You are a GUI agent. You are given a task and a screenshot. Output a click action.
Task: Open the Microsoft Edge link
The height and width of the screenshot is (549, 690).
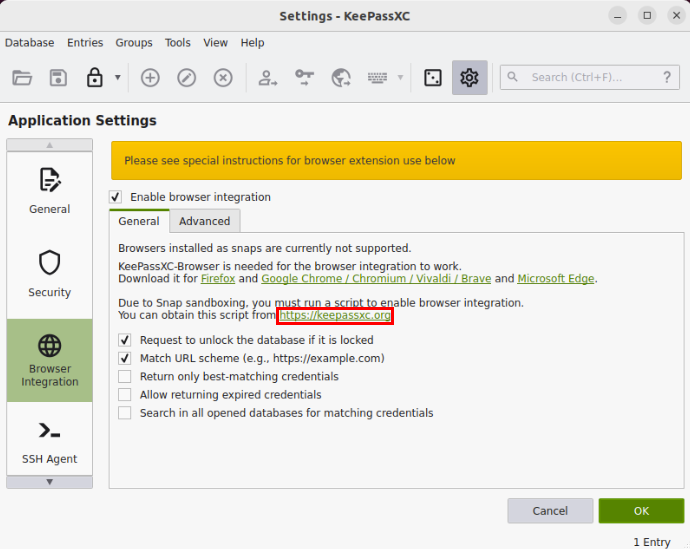coord(556,278)
